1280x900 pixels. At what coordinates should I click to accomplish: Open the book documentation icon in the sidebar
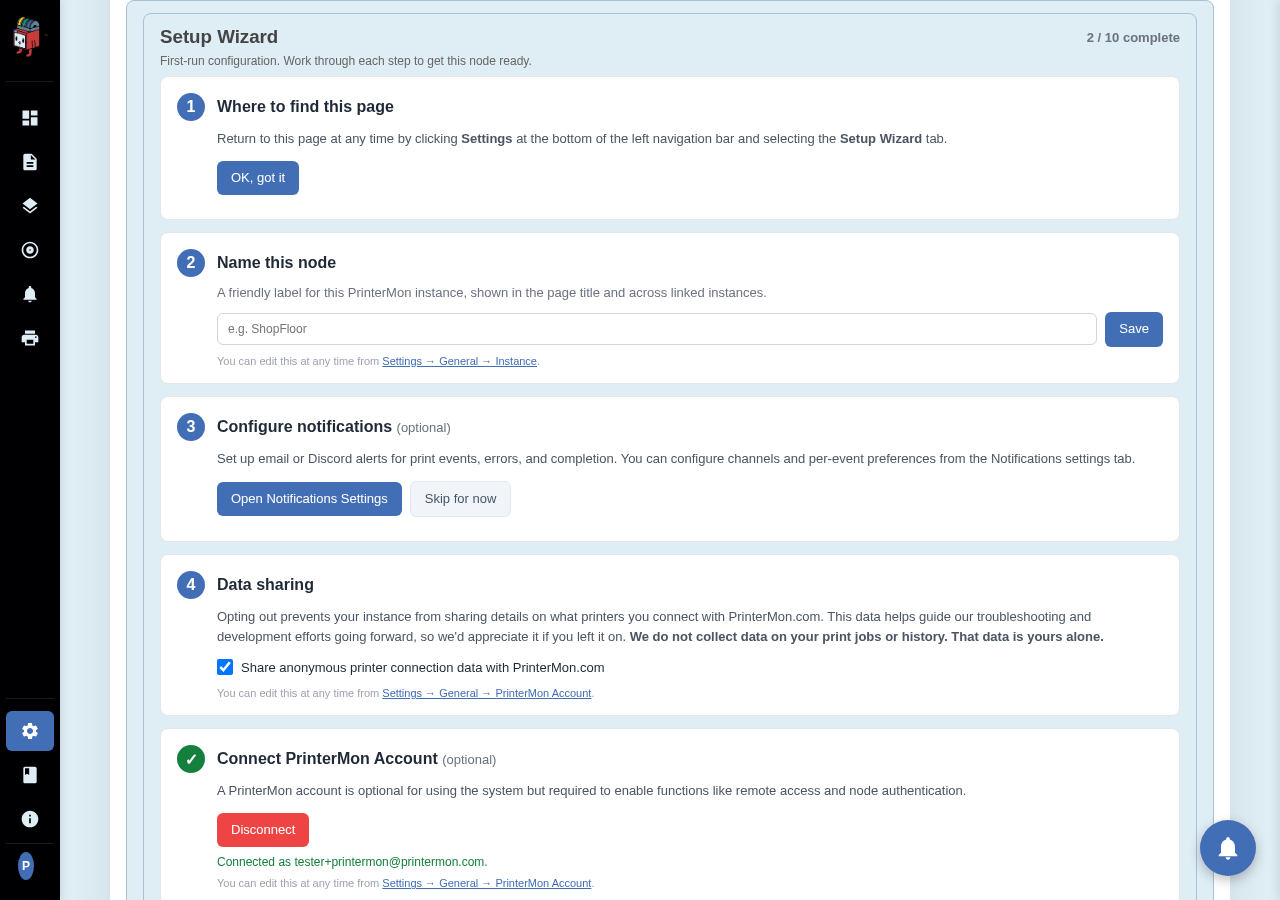[30, 775]
